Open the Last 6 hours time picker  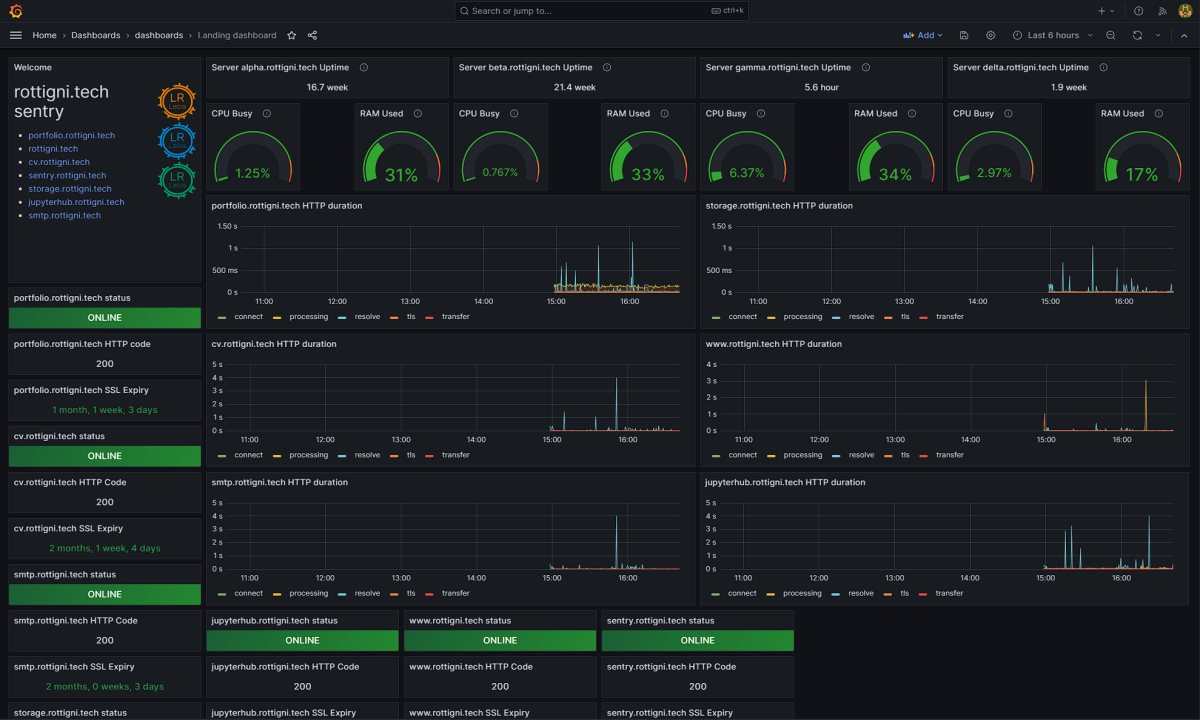(x=1052, y=35)
